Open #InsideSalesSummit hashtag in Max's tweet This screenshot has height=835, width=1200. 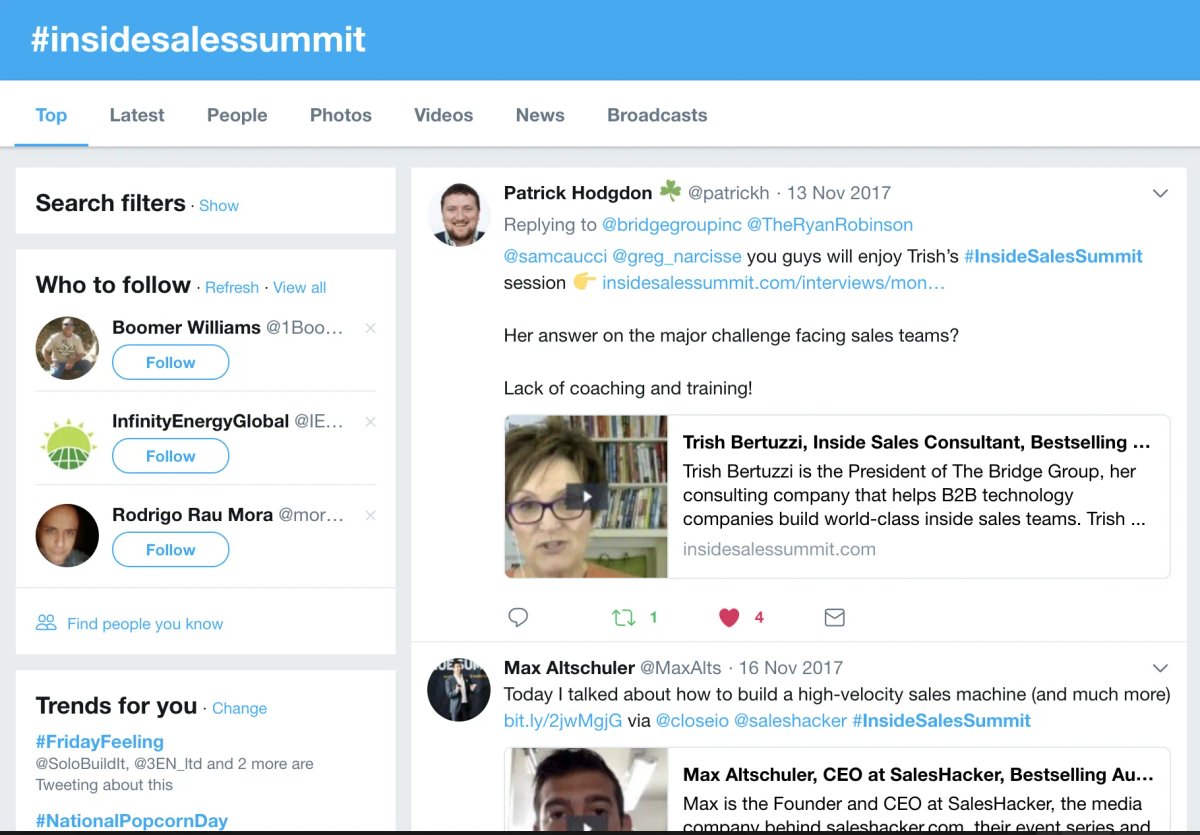941,720
